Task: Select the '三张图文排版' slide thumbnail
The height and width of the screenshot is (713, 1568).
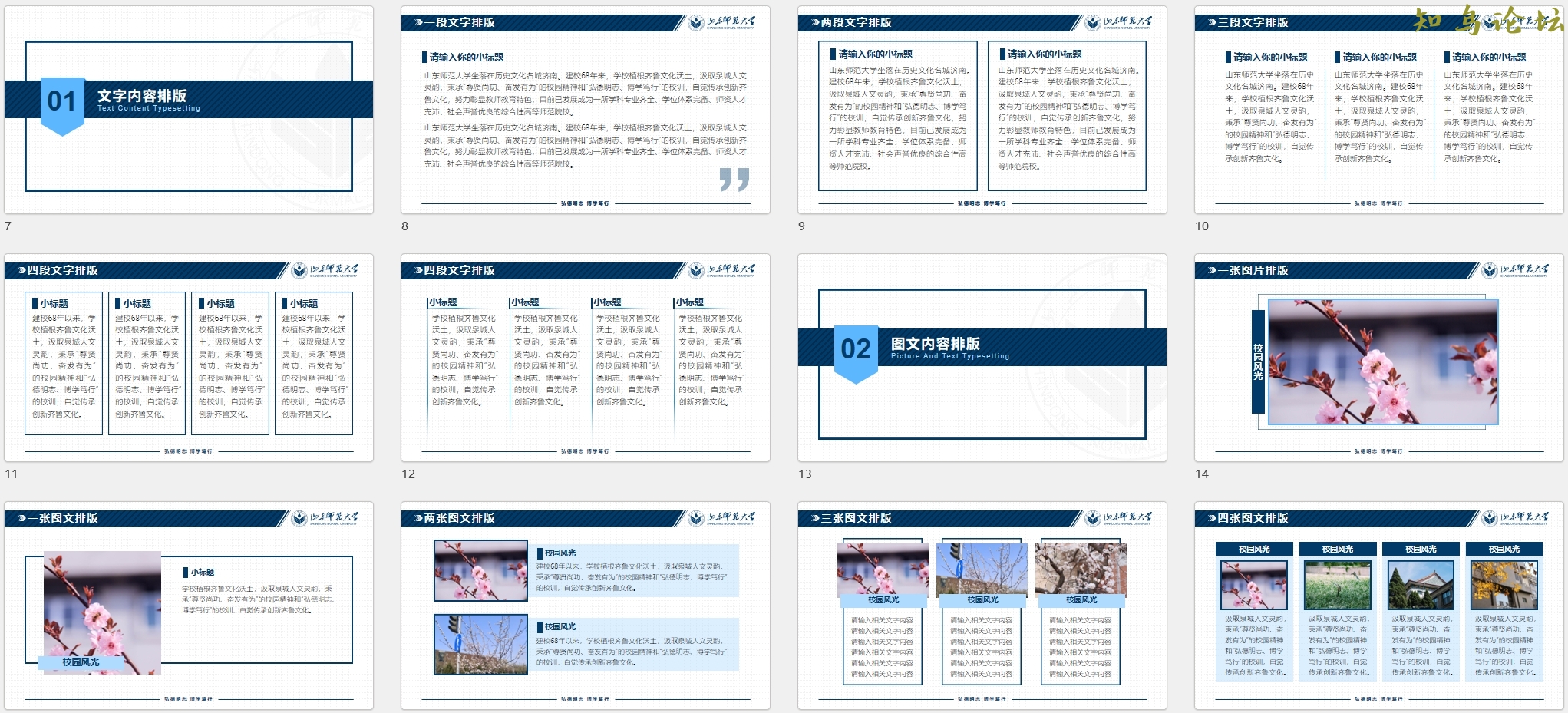Action: click(x=982, y=606)
